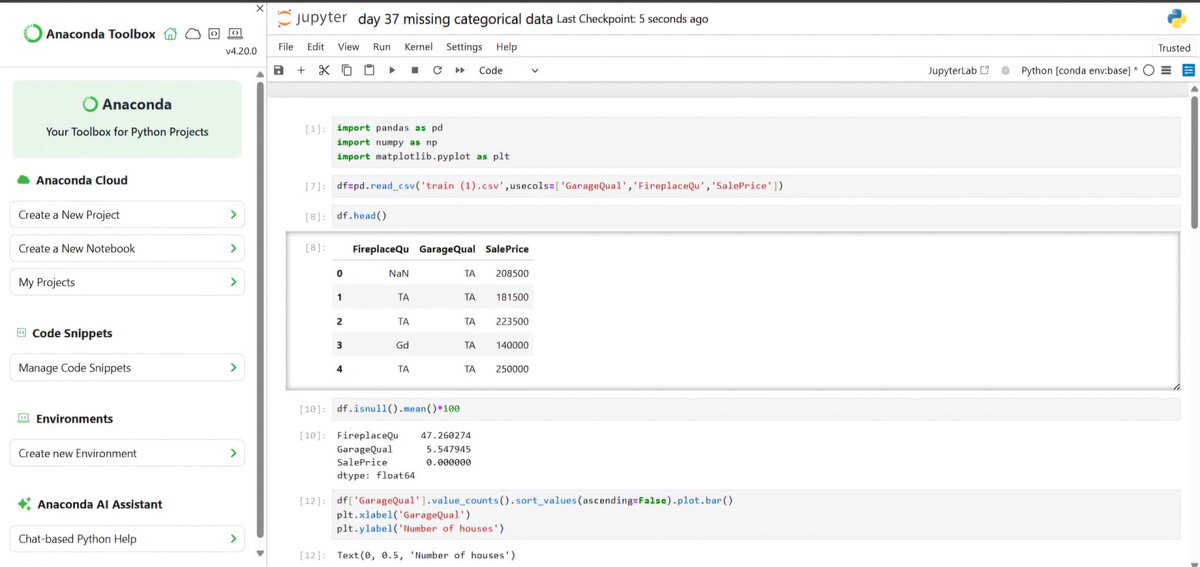Click the GarageQual value_counts plot code cell
1200x567 pixels.
pos(754,514)
